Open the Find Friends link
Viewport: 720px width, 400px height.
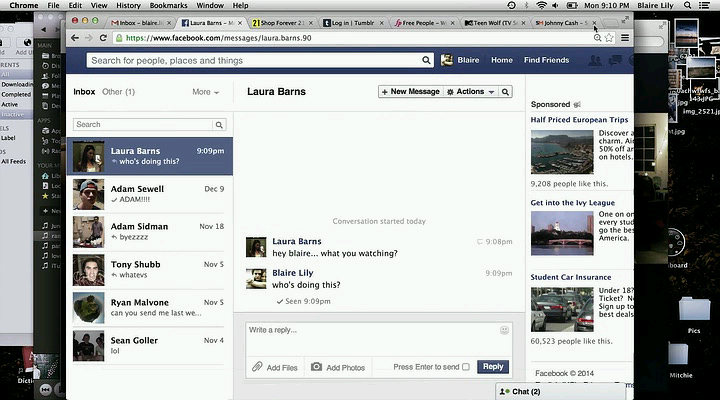[x=546, y=60]
